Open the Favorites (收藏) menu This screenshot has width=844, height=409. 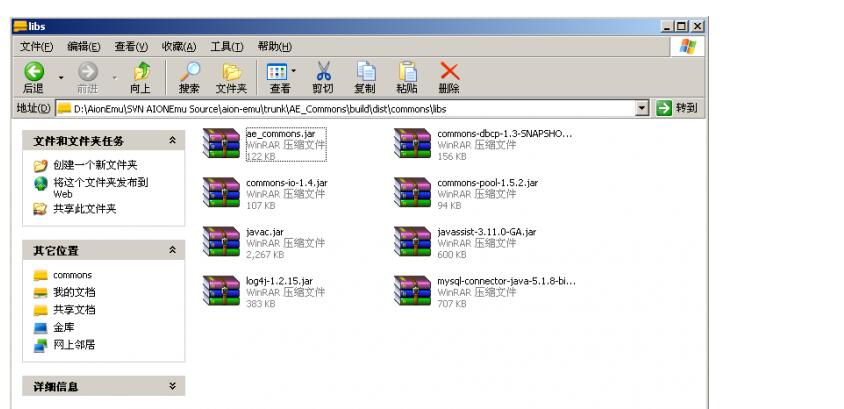179,47
